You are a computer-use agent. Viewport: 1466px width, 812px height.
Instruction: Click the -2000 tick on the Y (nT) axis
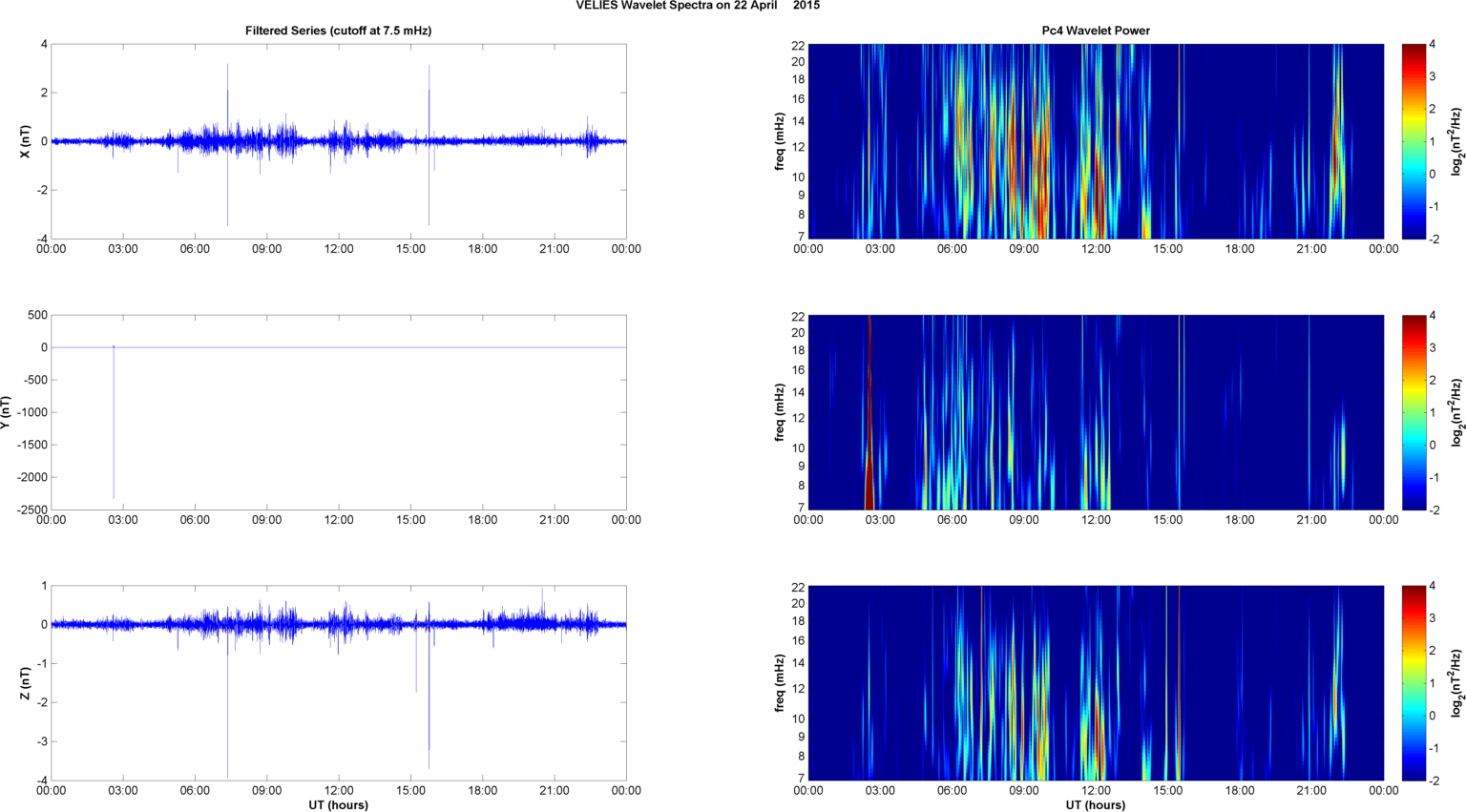[31, 477]
